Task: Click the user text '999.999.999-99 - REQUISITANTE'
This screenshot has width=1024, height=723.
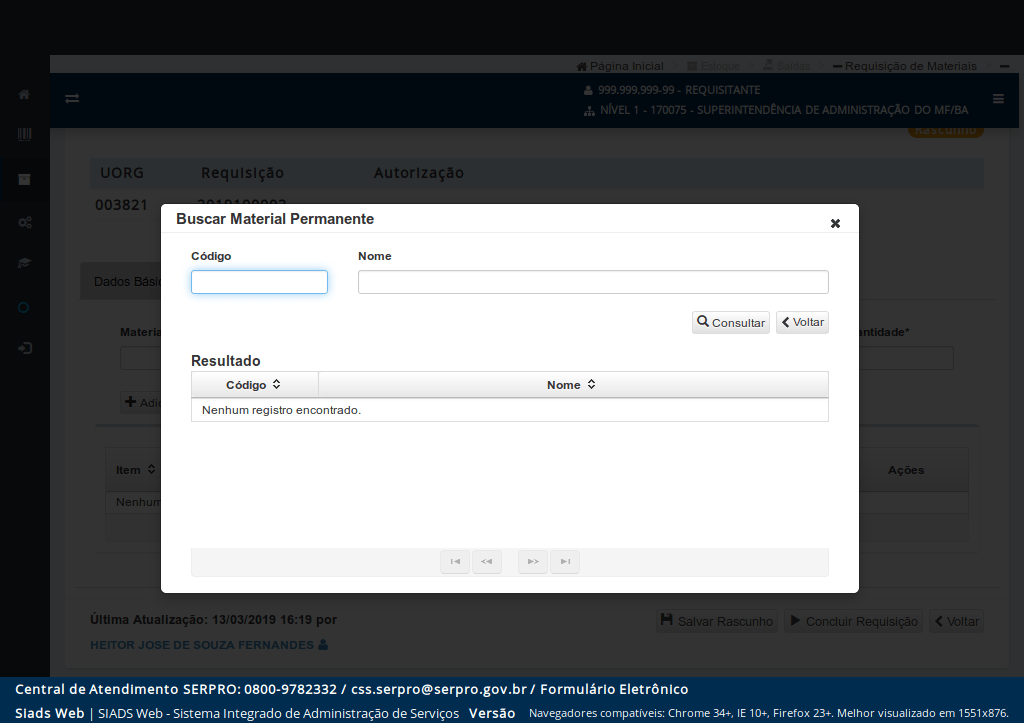Action: (679, 90)
